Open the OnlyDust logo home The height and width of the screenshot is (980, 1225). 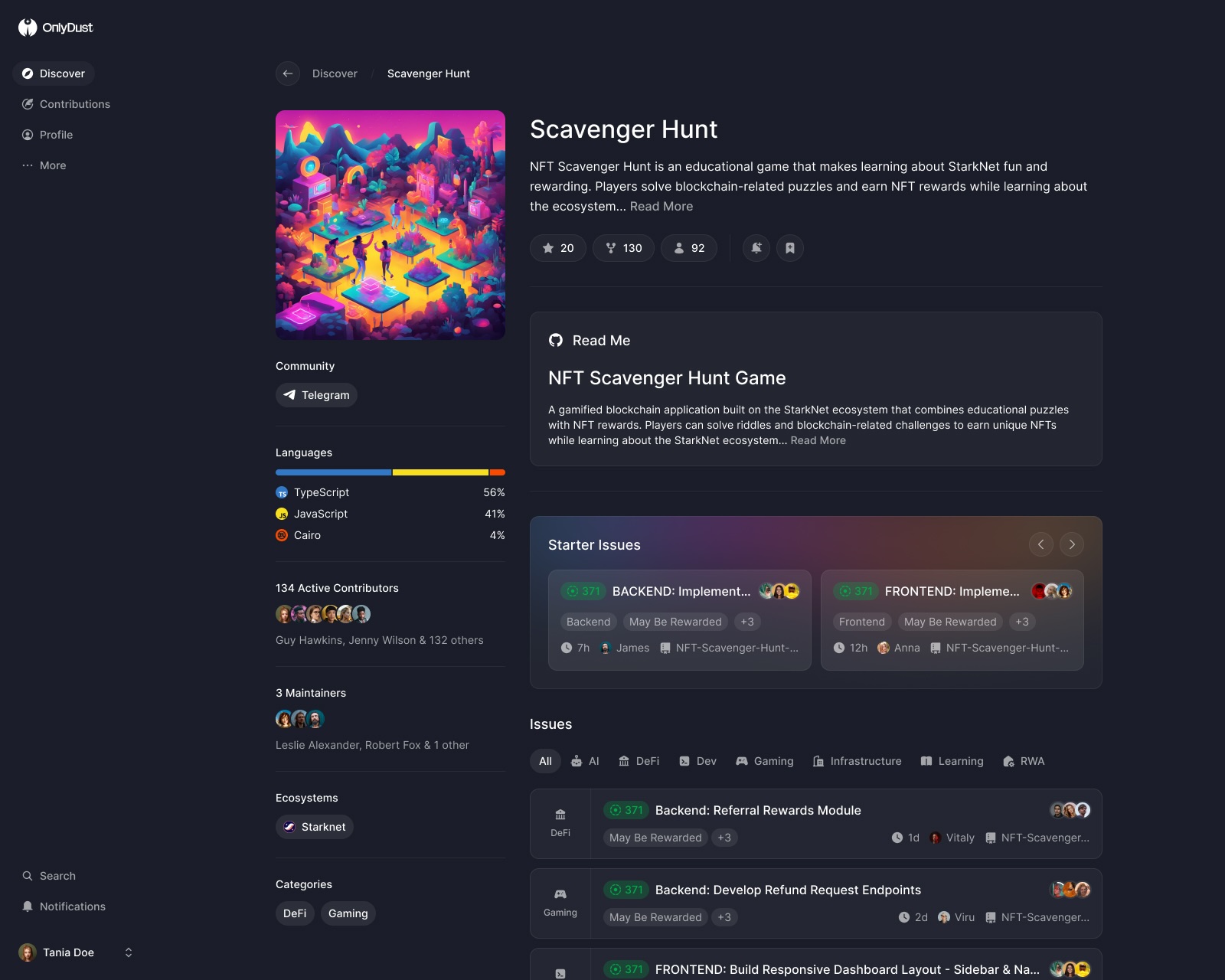click(56, 28)
